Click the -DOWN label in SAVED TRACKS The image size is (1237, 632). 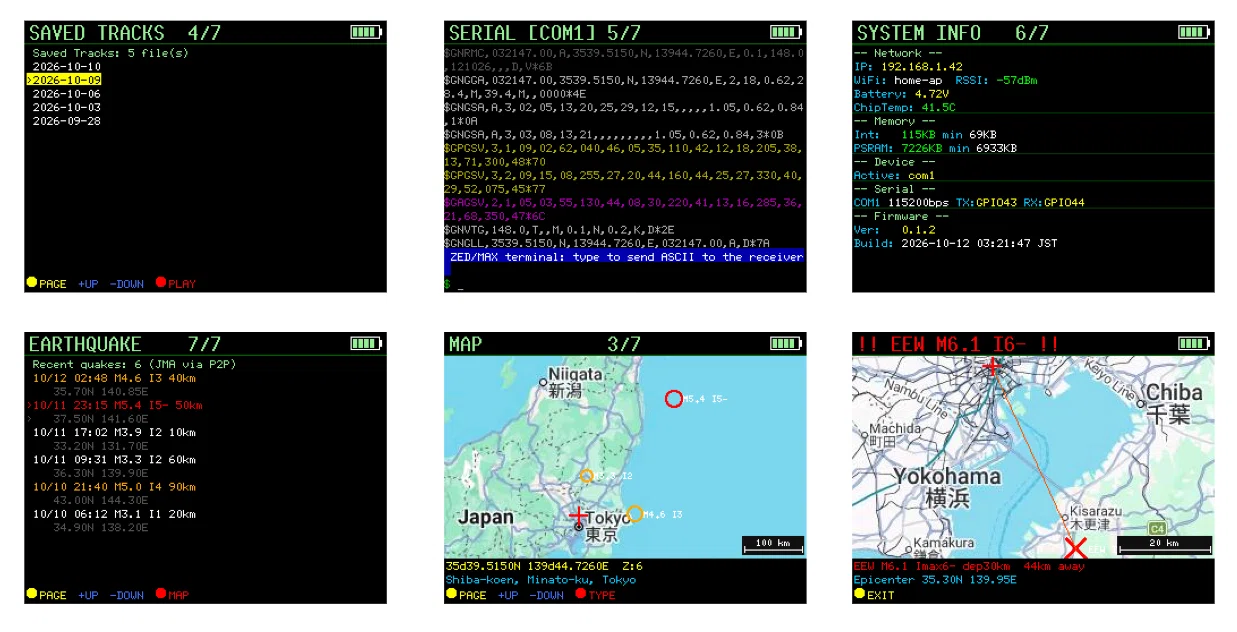click(x=127, y=284)
